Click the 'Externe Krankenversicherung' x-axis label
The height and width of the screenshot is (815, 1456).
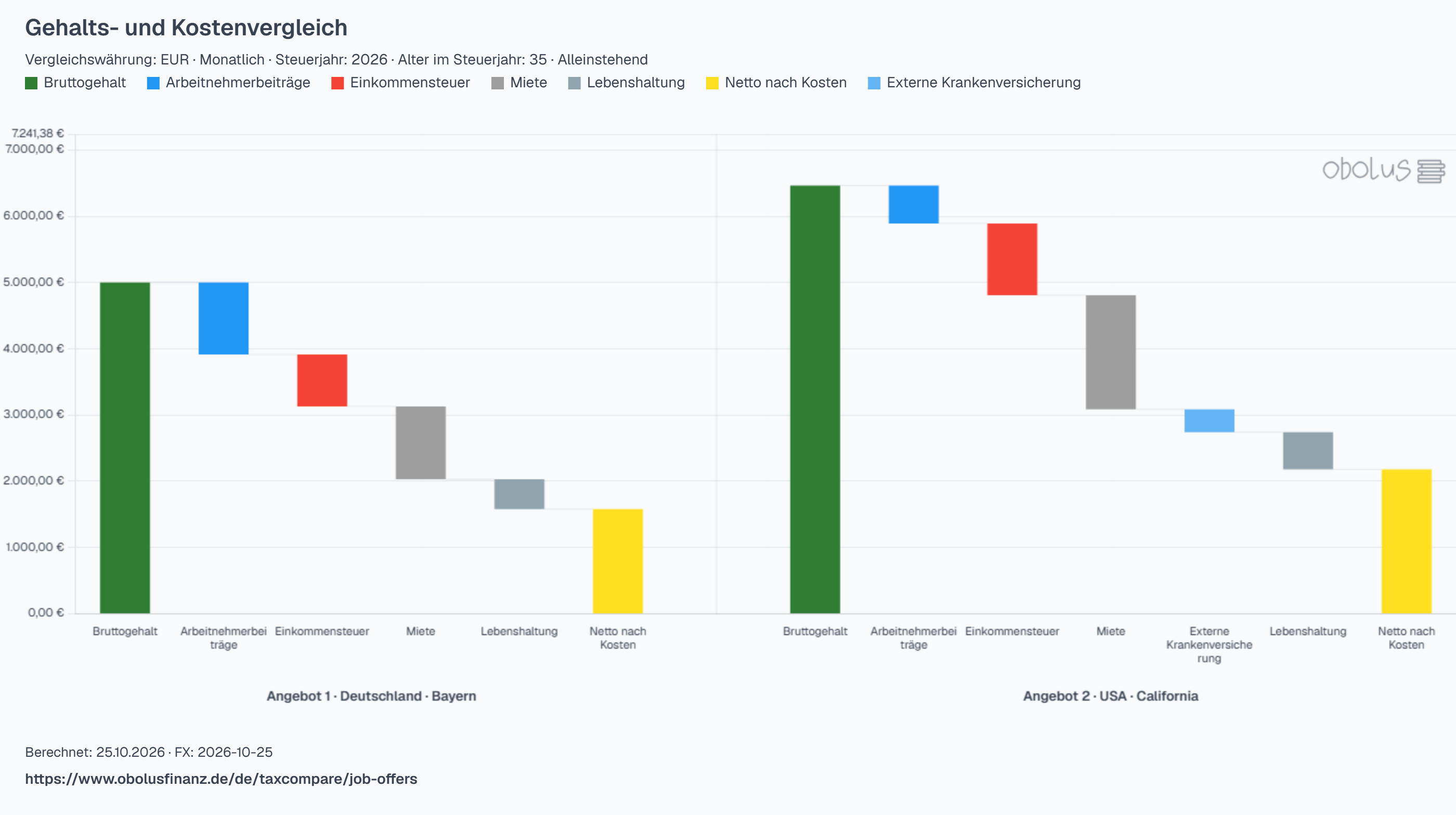(x=1210, y=645)
